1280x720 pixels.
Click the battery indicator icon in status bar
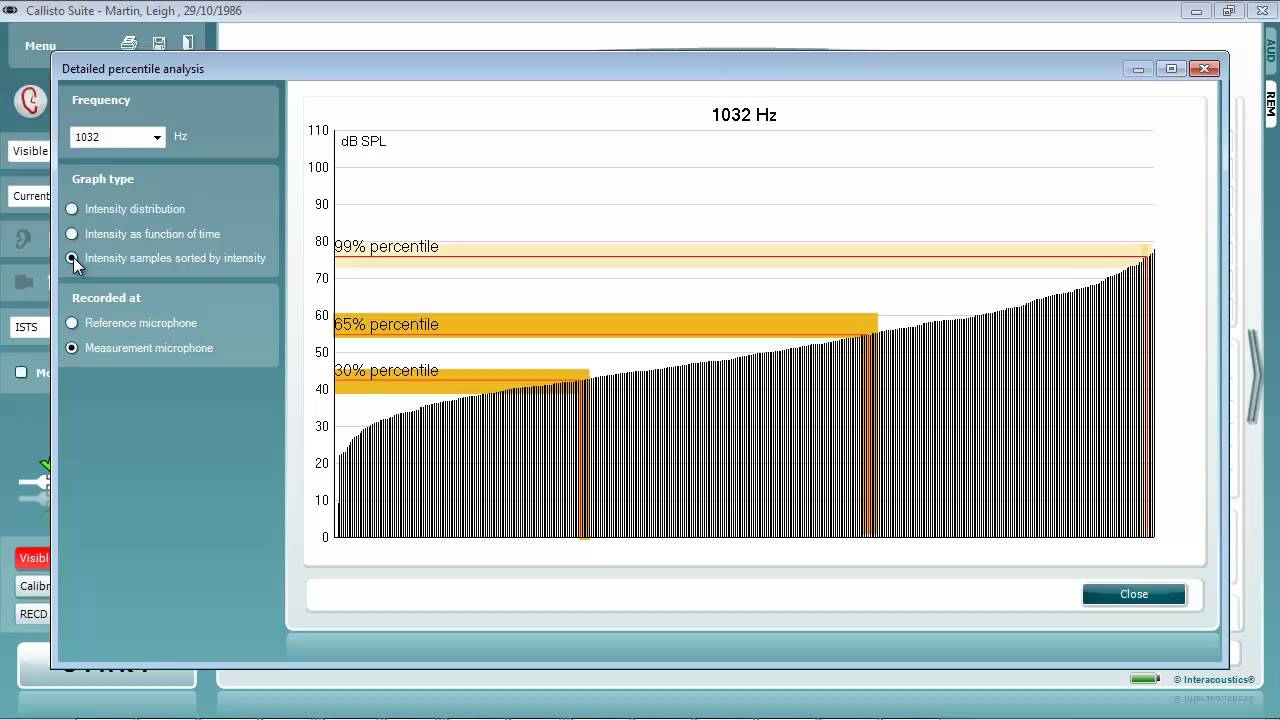1145,679
